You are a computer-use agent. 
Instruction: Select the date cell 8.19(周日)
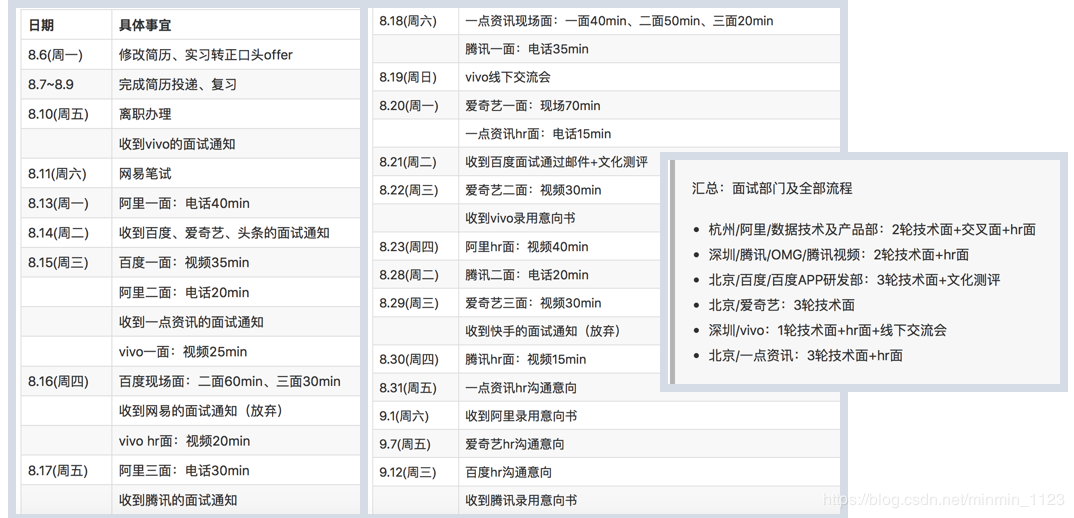(415, 77)
